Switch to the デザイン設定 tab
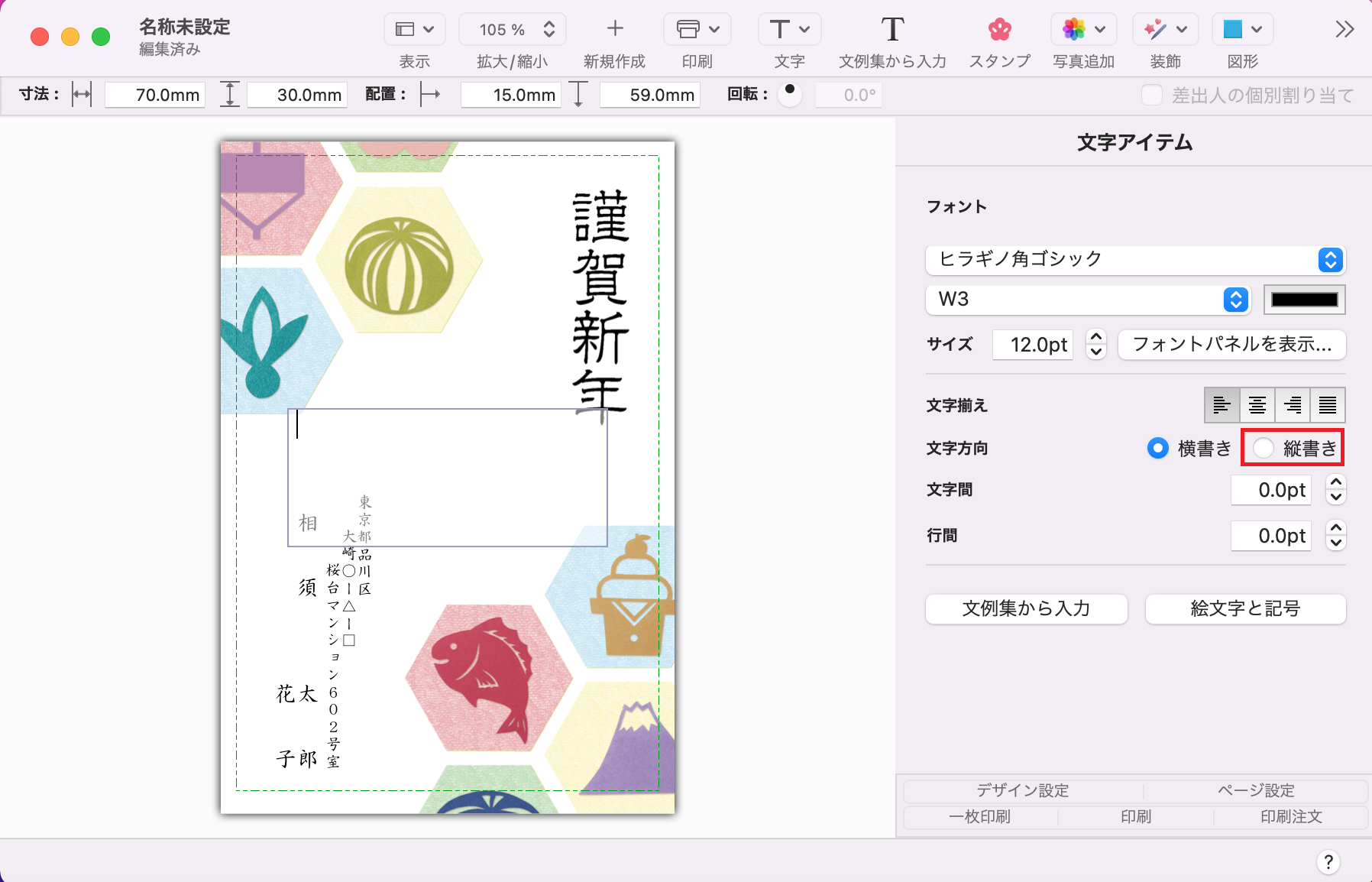 (1022, 790)
